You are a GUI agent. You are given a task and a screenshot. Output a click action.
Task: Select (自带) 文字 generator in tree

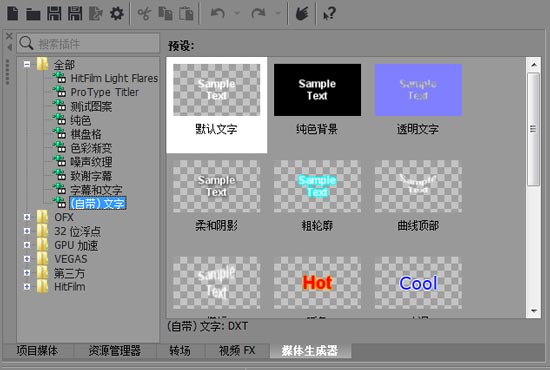point(98,203)
